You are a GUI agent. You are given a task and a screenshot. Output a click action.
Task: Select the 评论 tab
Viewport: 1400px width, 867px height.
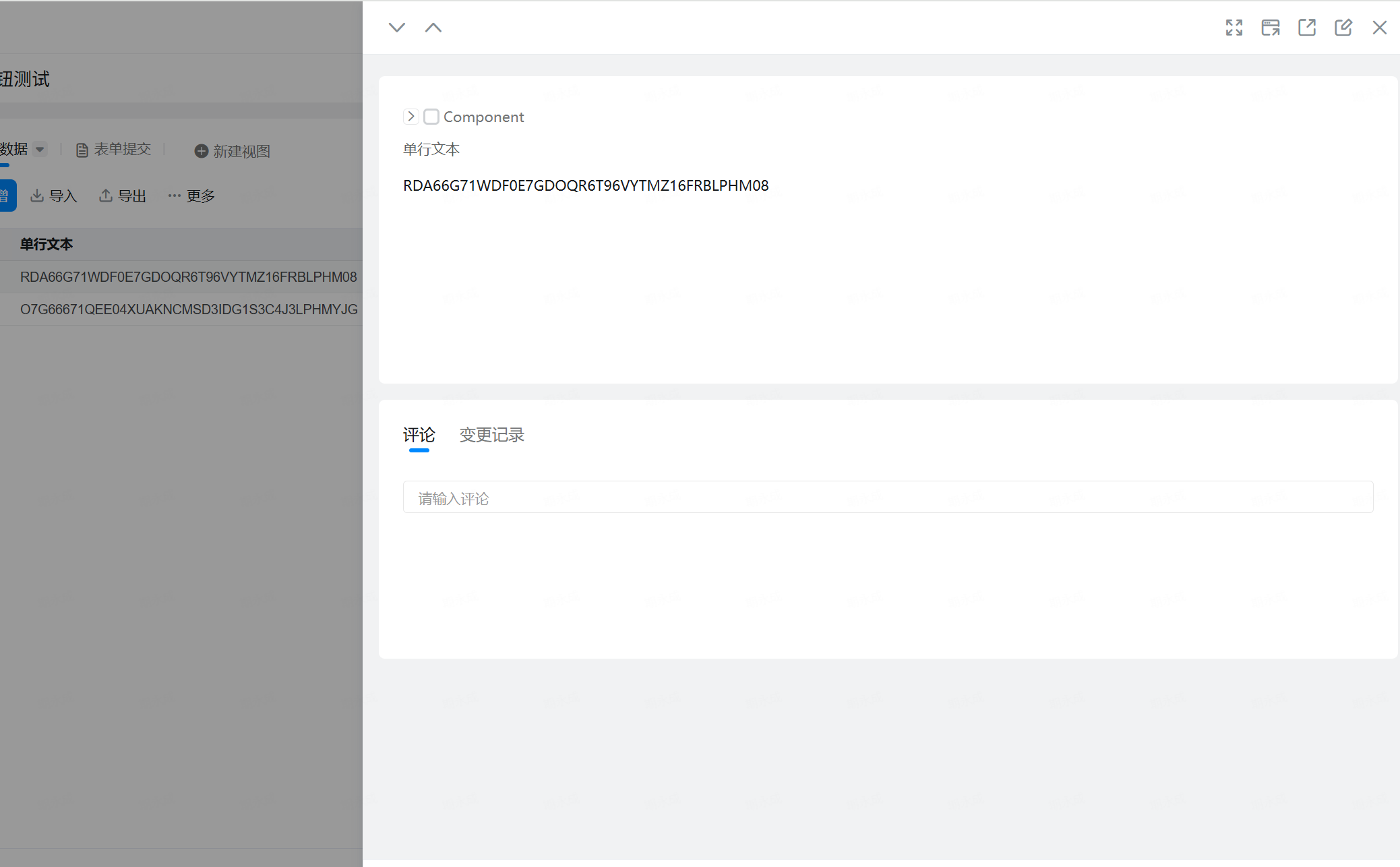(419, 435)
